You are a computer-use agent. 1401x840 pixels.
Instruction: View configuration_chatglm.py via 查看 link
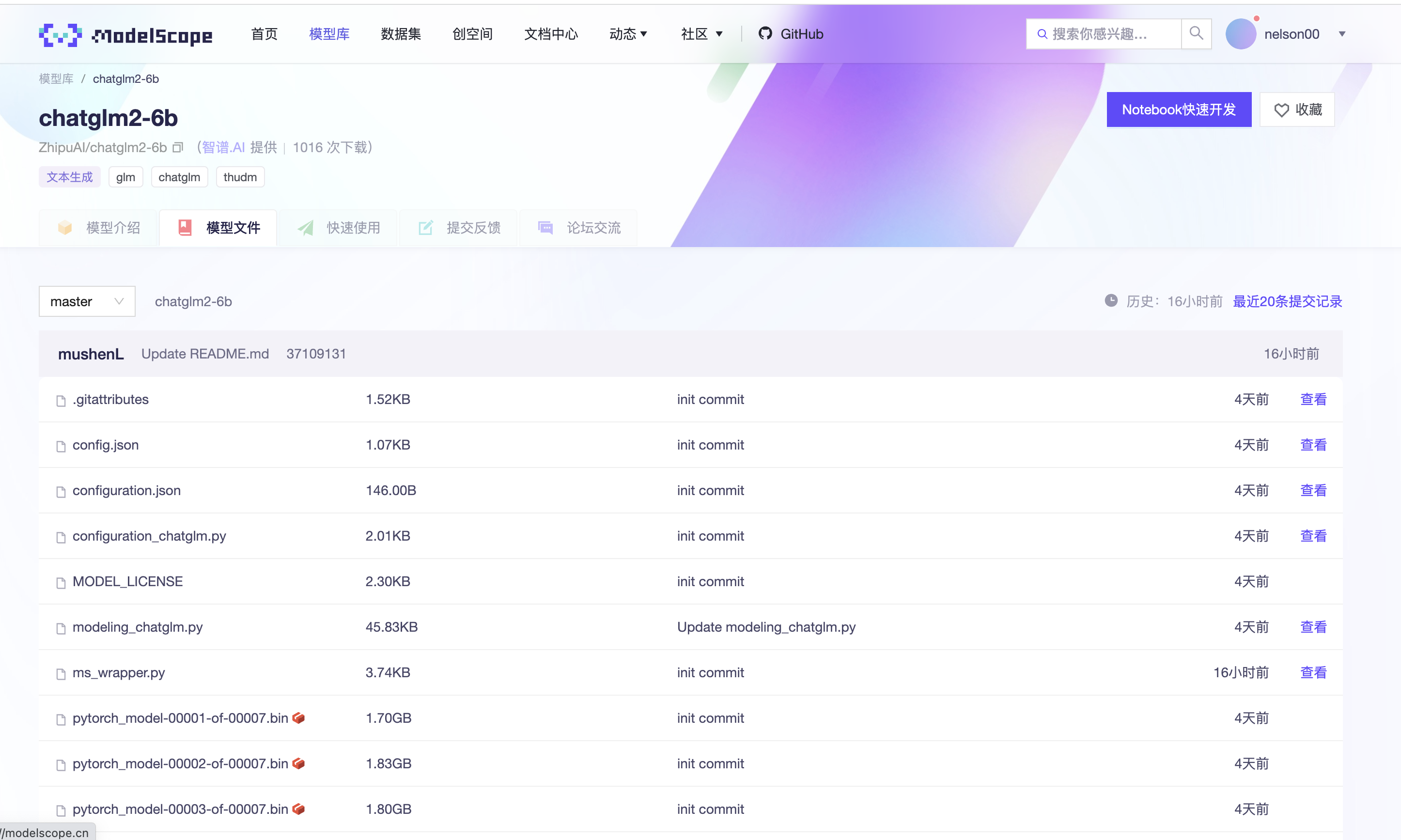[1313, 536]
